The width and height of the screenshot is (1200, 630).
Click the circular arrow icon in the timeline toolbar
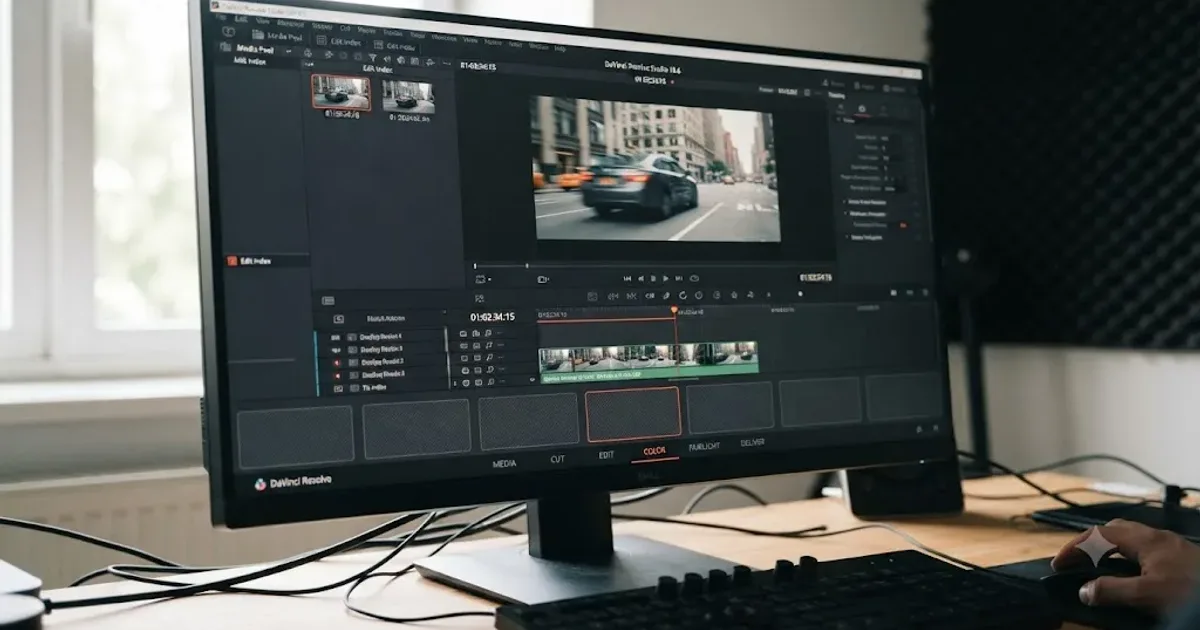[x=683, y=295]
